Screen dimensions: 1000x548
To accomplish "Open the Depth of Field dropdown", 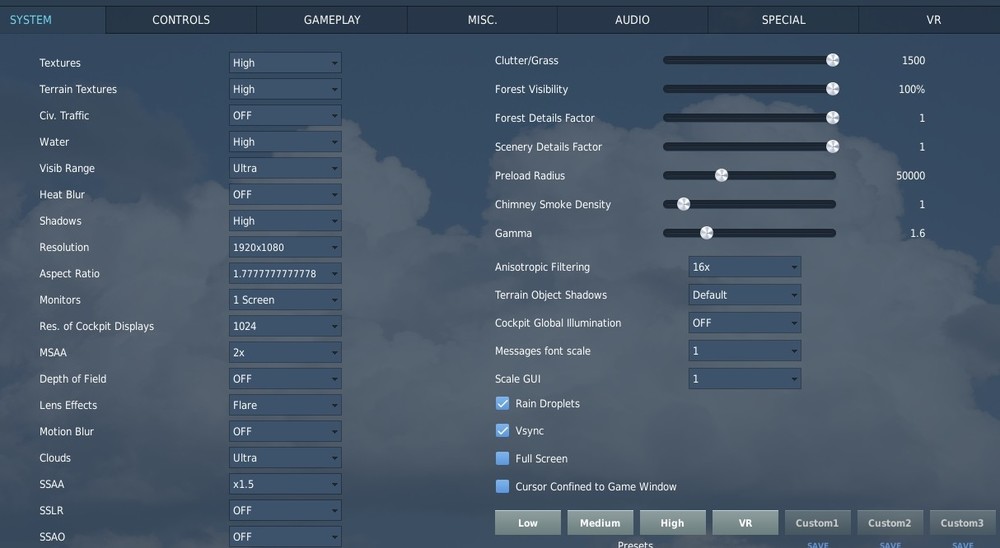I will click(x=285, y=379).
